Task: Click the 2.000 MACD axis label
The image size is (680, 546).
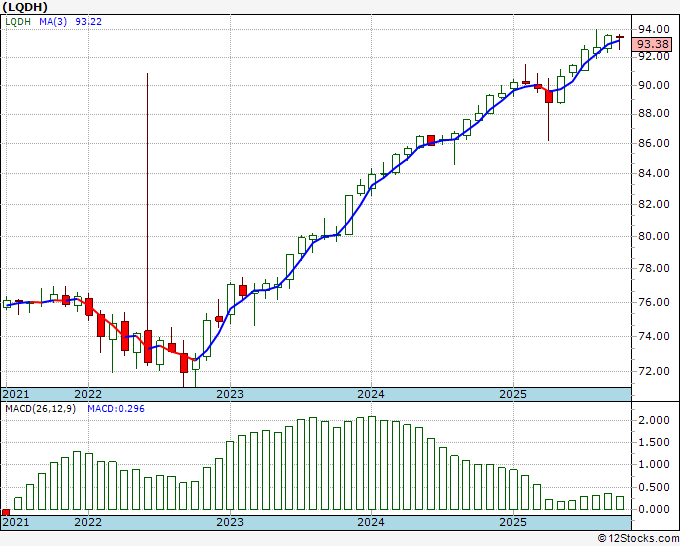Action: pos(654,420)
